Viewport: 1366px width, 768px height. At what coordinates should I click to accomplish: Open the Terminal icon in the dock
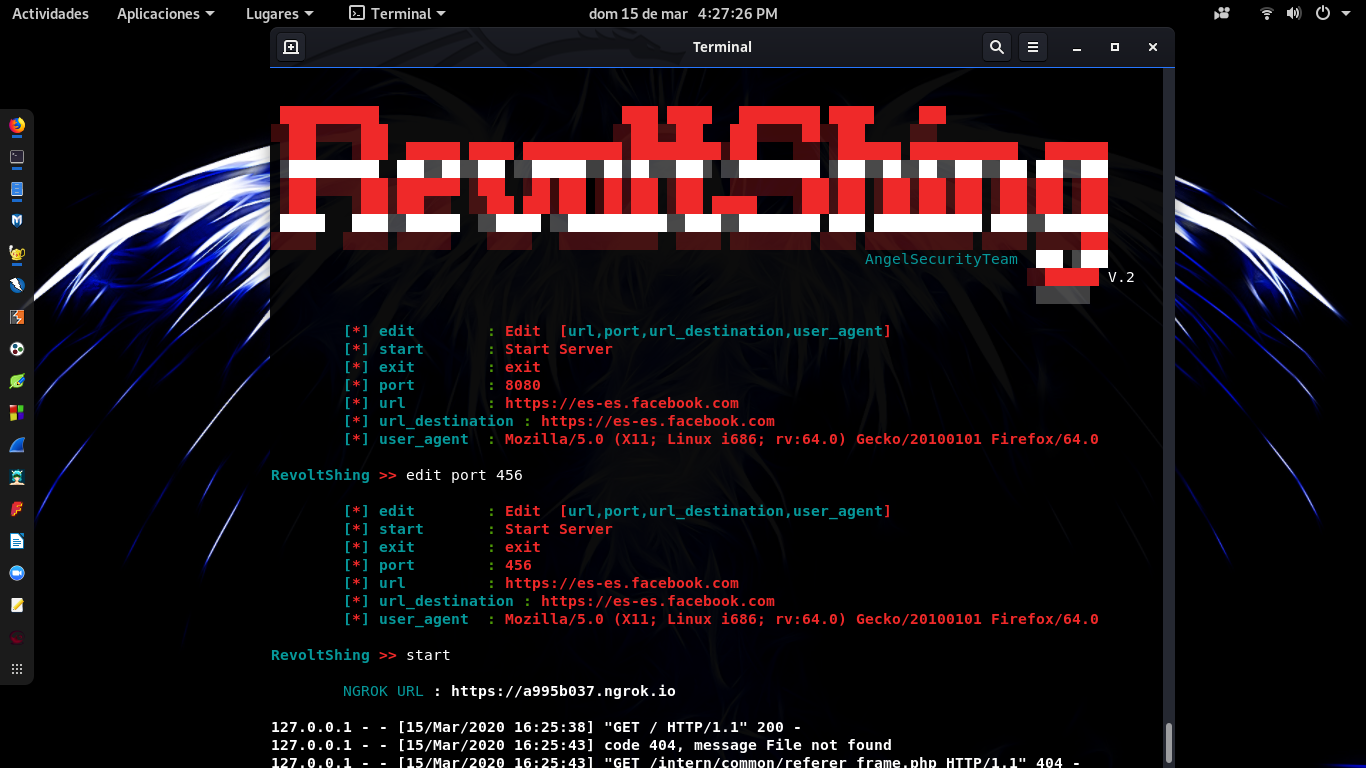pos(17,157)
